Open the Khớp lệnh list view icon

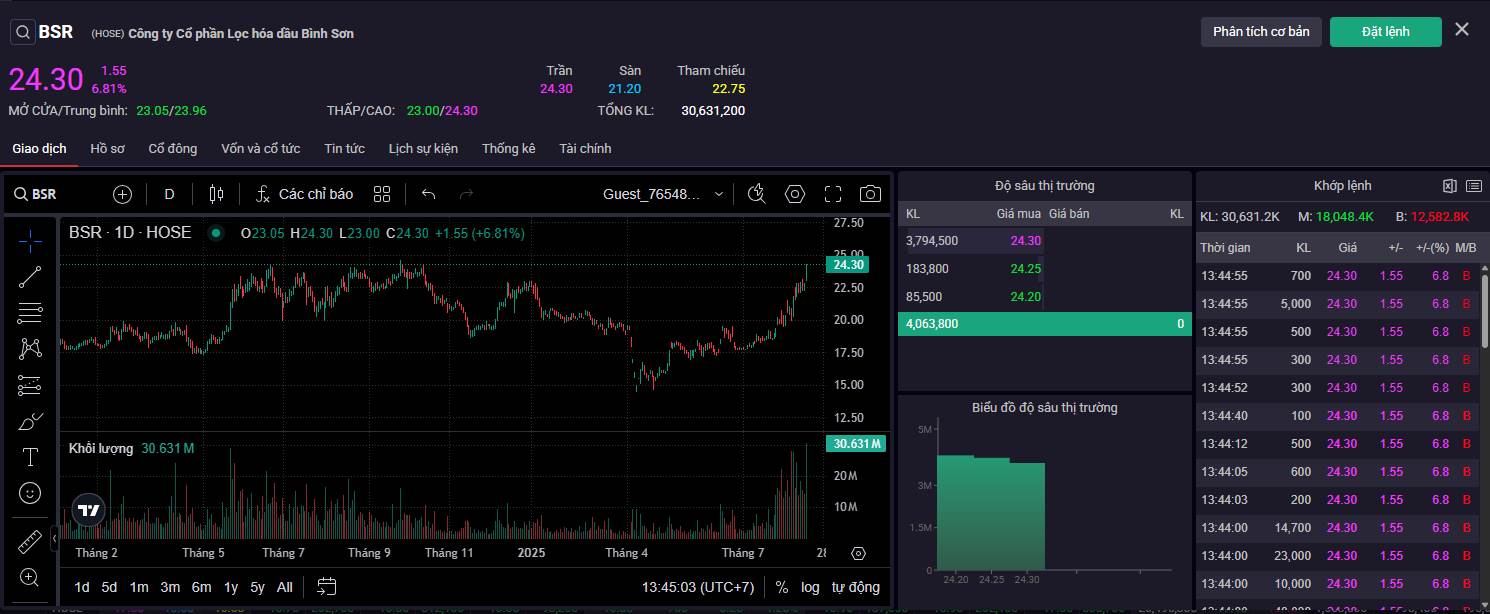tap(1474, 186)
